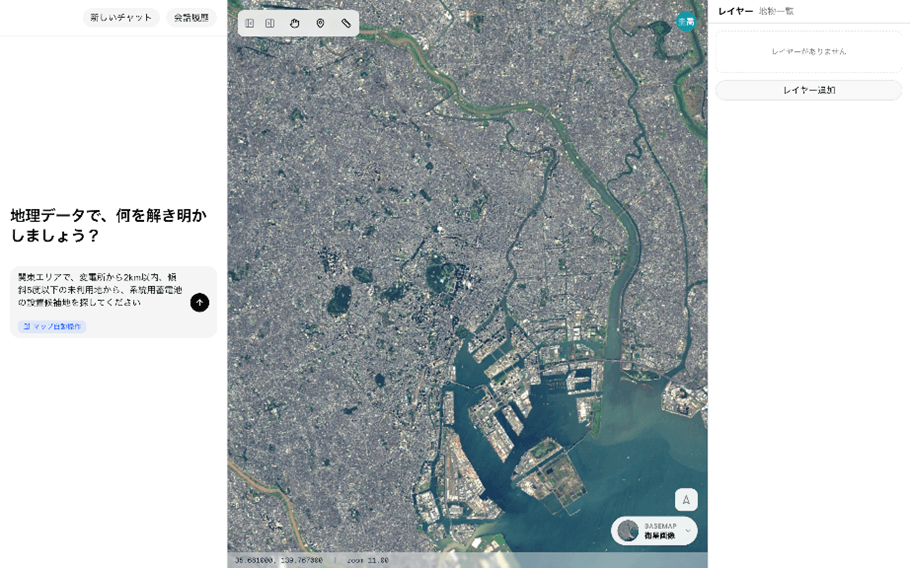The height and width of the screenshot is (568, 910).
Task: Select the hand pan tool
Action: point(295,23)
